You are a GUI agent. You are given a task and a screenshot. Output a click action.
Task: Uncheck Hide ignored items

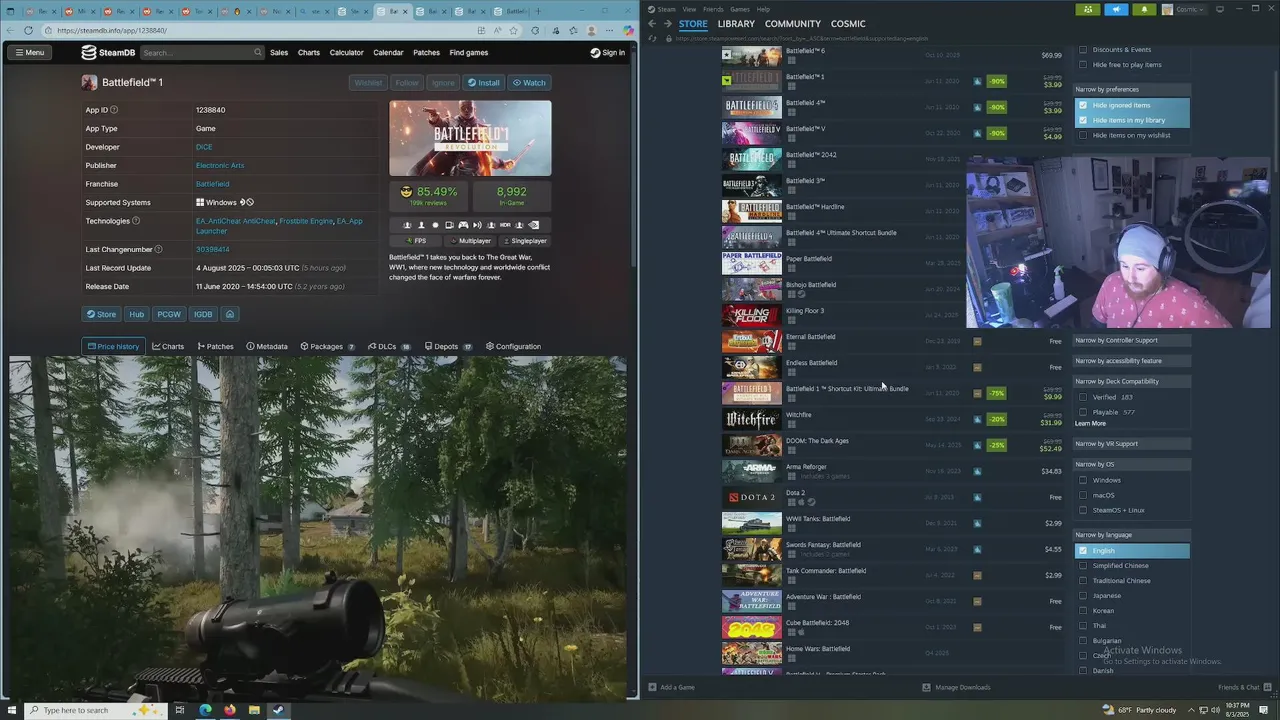coord(1082,105)
